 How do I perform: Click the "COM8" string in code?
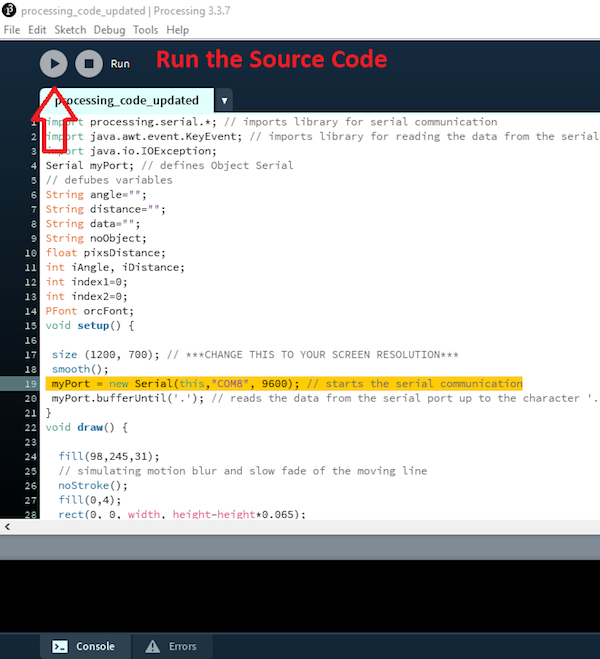click(230, 384)
